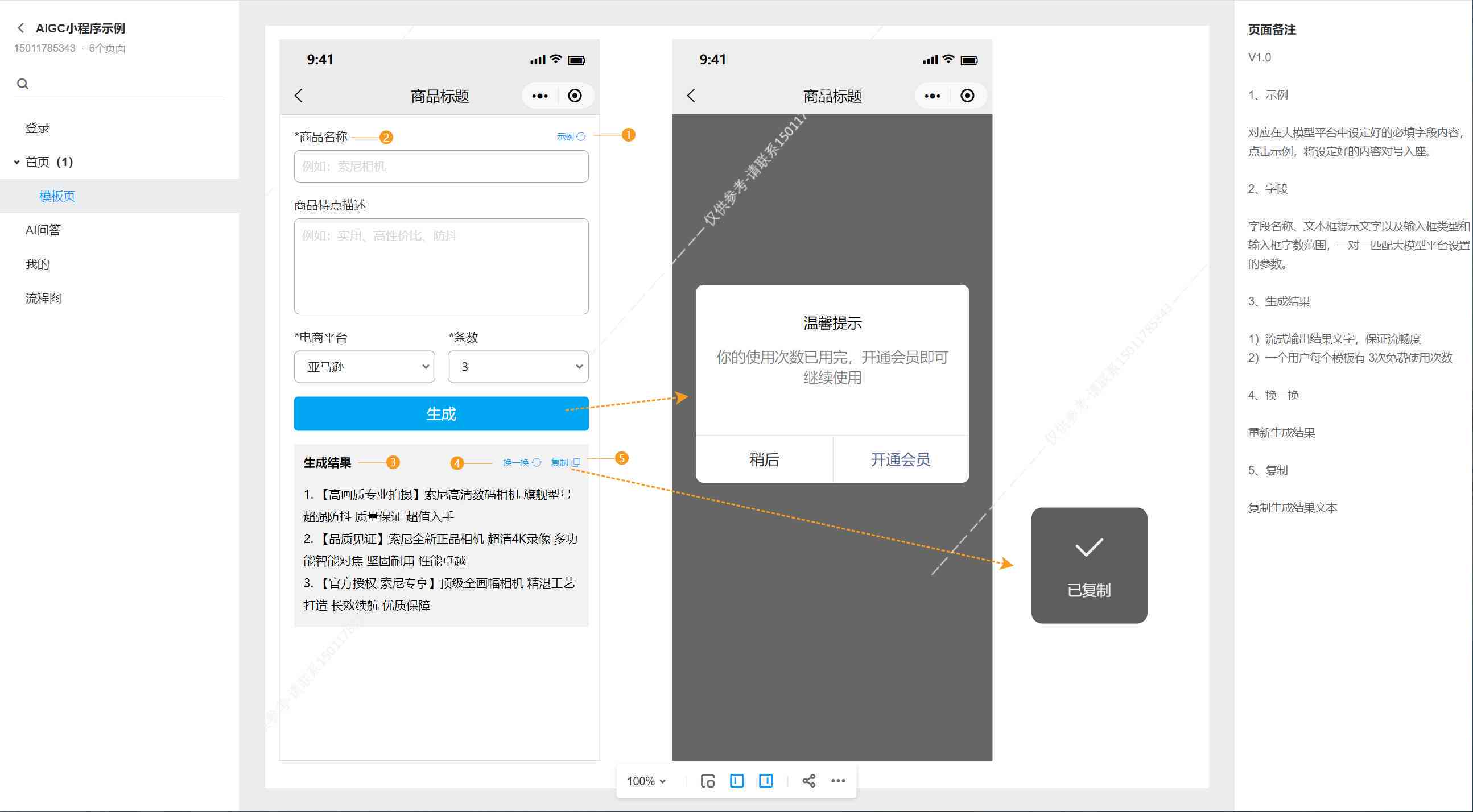This screenshot has width=1473, height=812.
Task: Open the 条数 dropdown showing 3
Action: click(x=518, y=367)
